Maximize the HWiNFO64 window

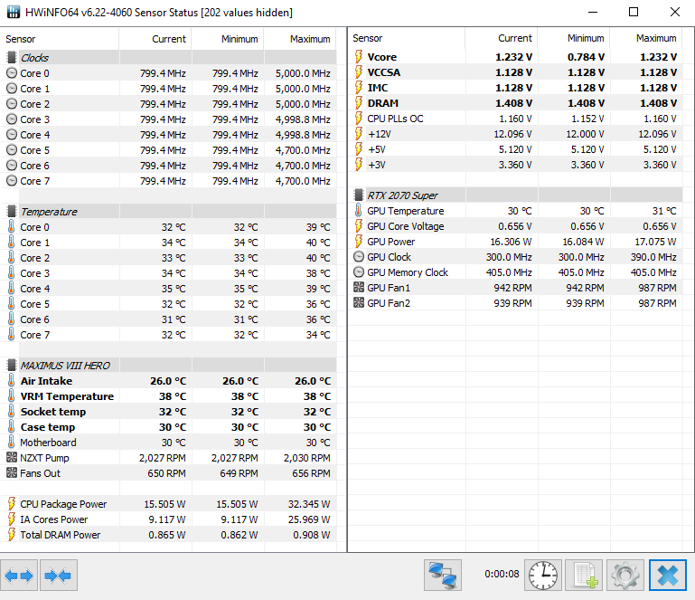634,12
